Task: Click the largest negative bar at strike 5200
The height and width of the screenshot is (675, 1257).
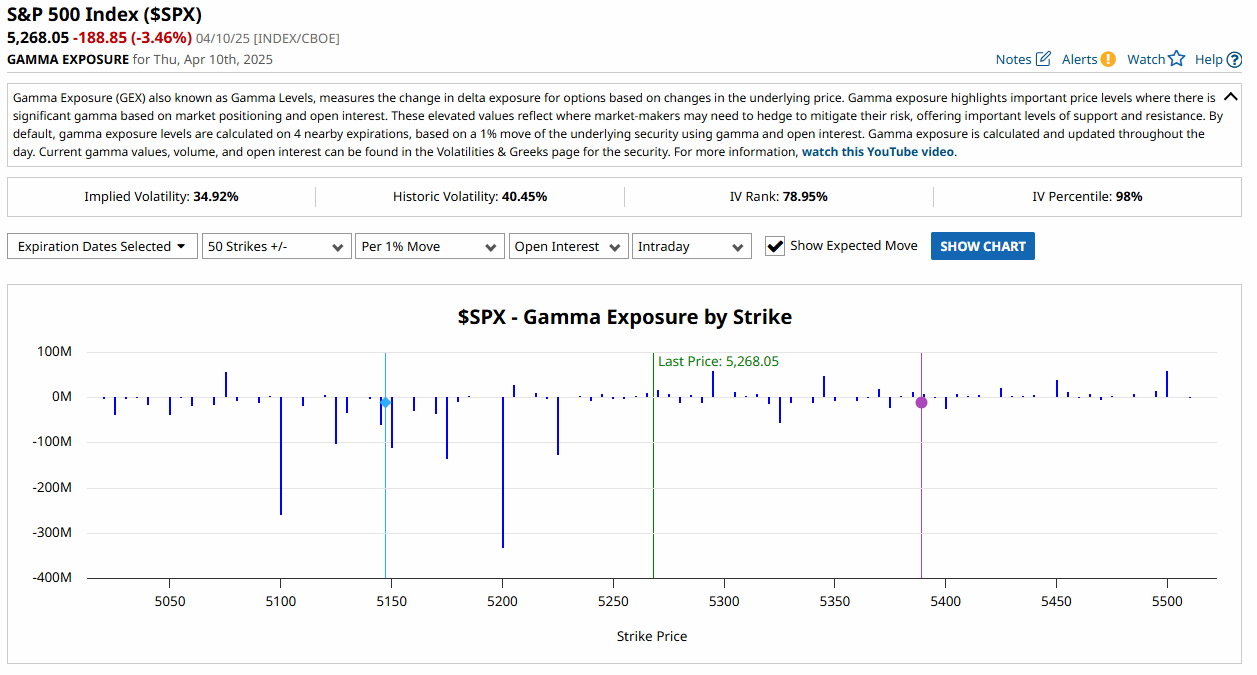Action: (x=503, y=472)
